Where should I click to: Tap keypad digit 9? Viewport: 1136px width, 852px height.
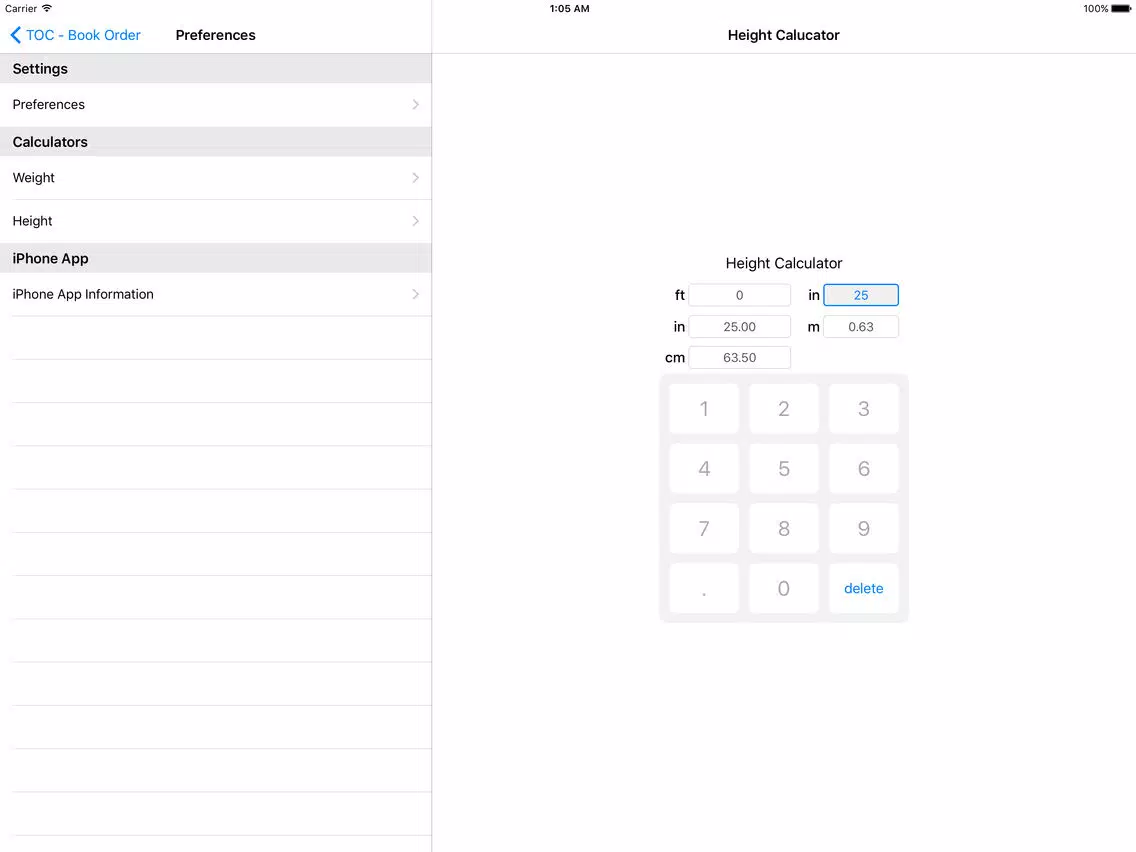click(864, 528)
